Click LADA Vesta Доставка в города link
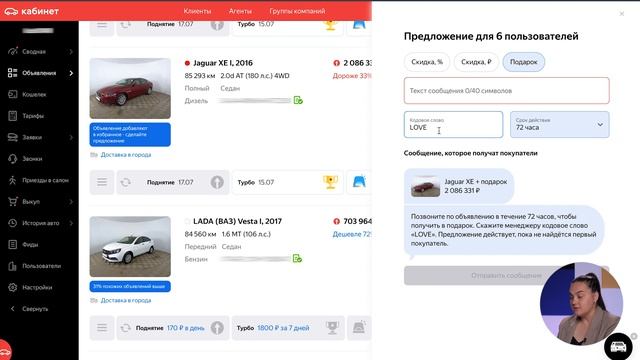640x360 pixels. coord(126,300)
